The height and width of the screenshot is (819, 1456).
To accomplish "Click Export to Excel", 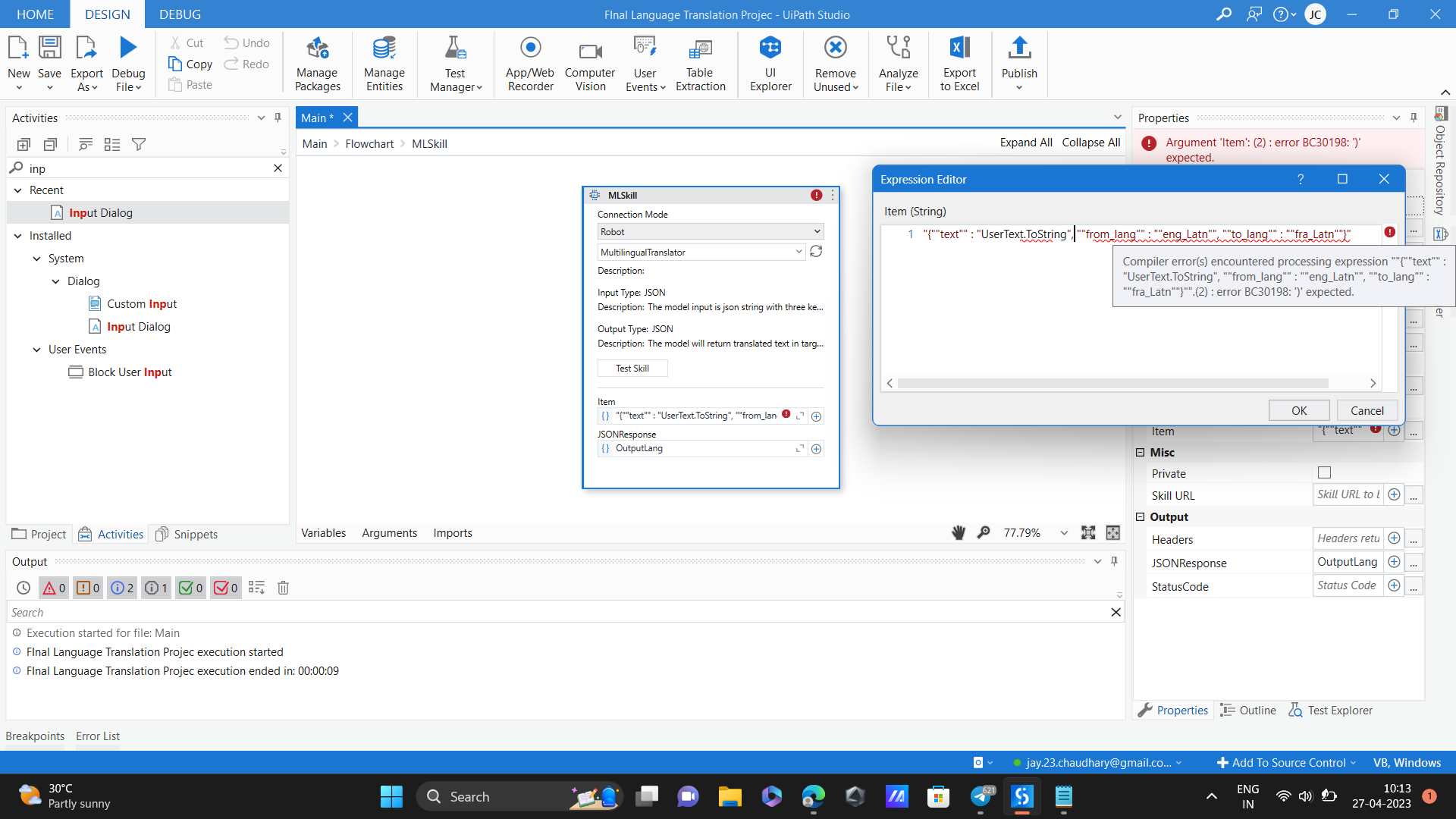I will pos(959,64).
